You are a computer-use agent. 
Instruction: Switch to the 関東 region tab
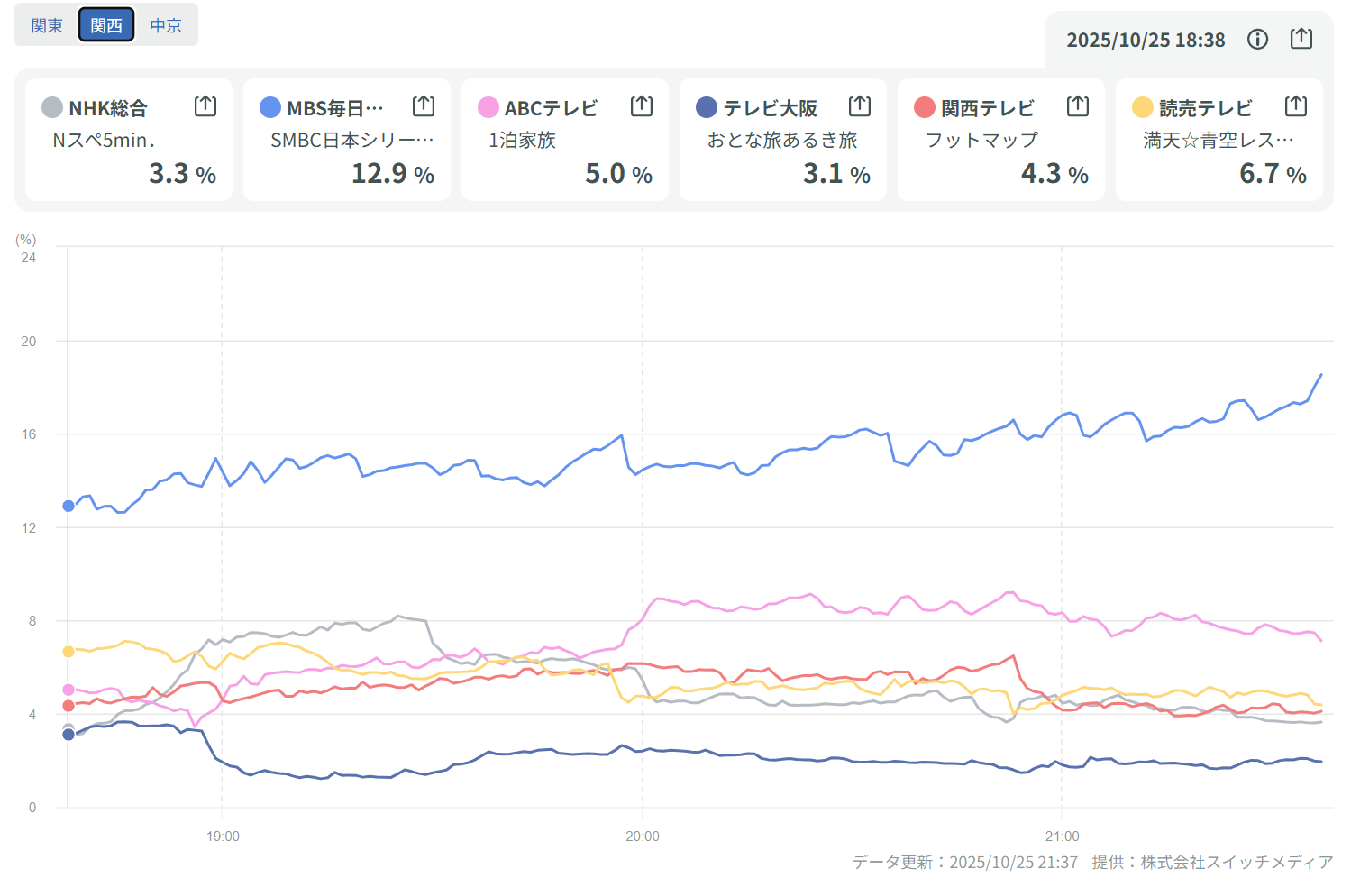click(x=47, y=25)
